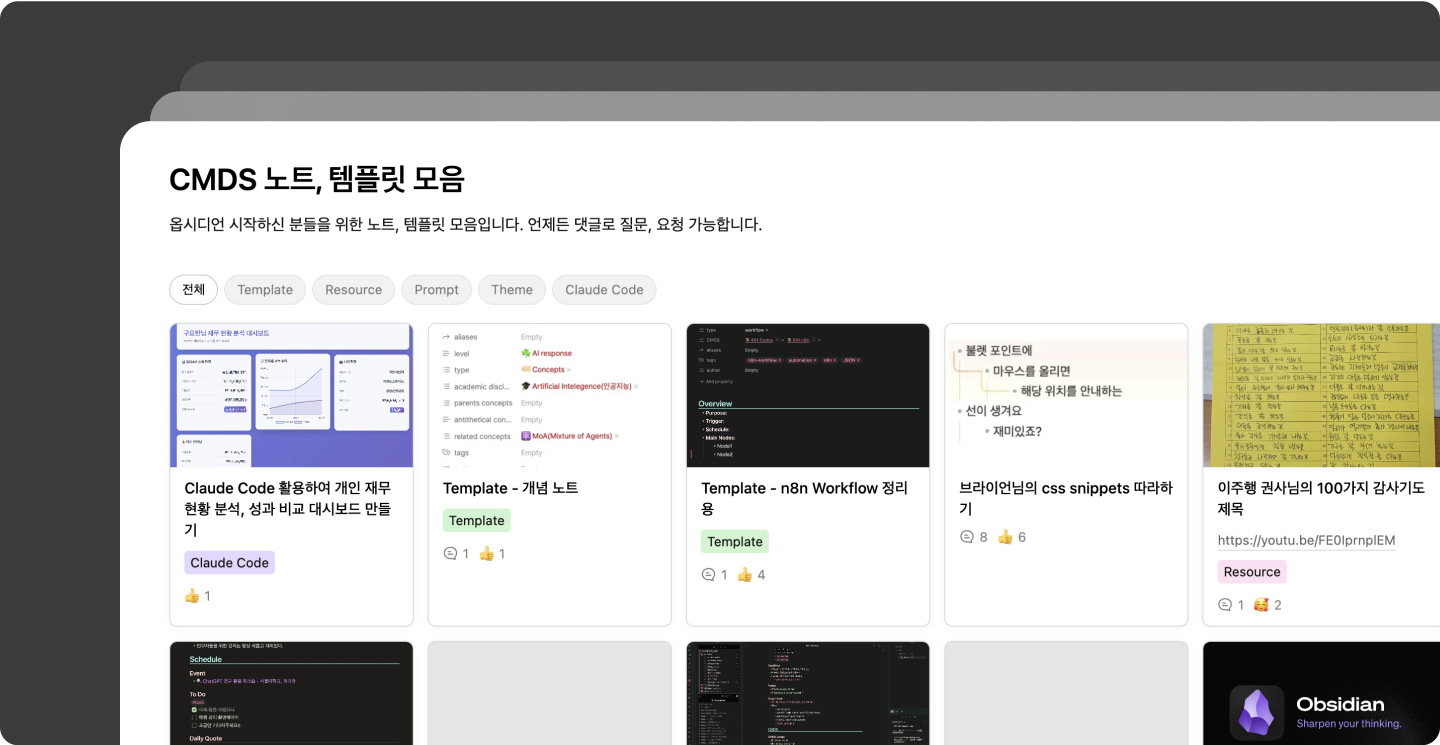Click the Claude Code tag on first card
This screenshot has width=1440, height=745.
pos(230,563)
